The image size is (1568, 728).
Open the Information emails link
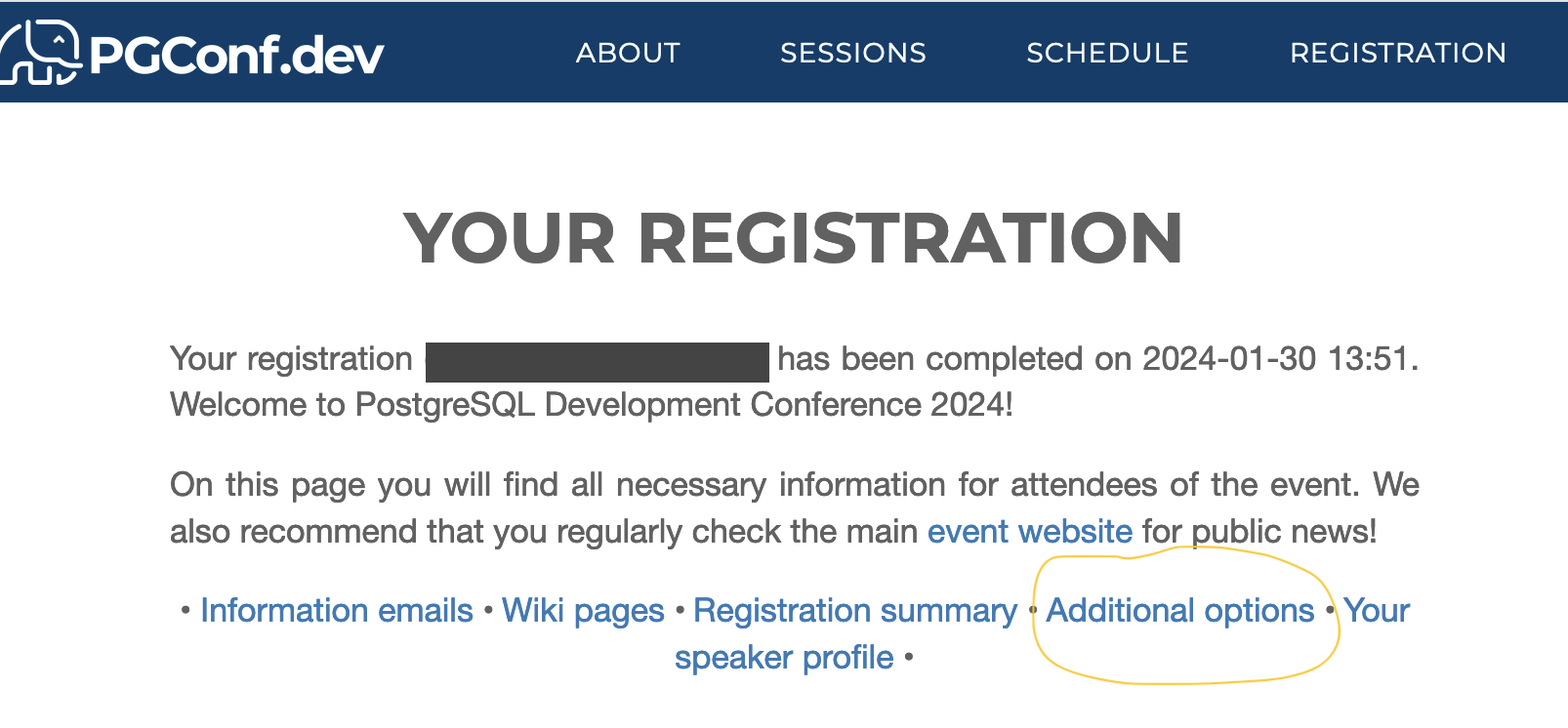point(337,611)
